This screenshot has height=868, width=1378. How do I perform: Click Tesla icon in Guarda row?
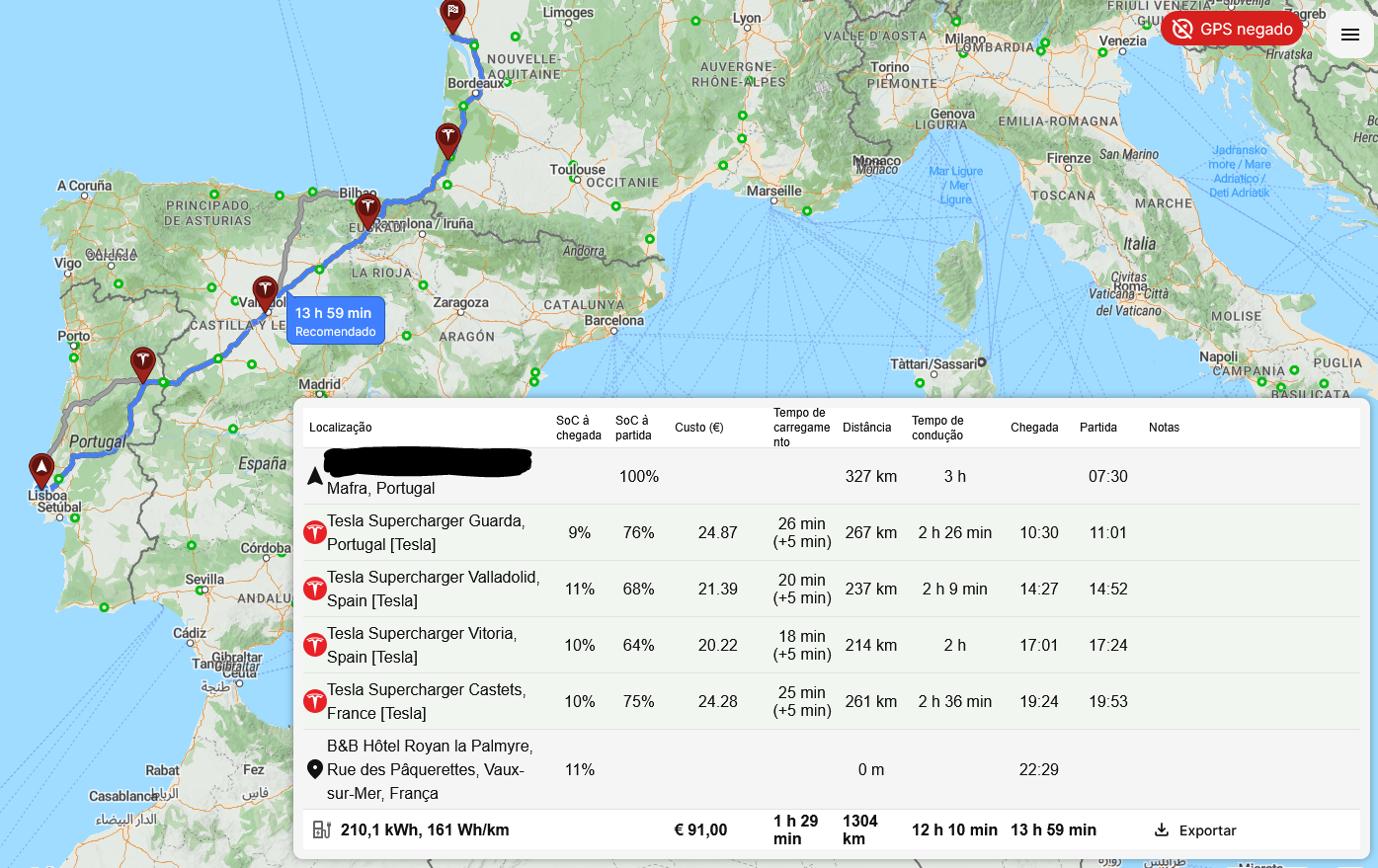tap(314, 532)
